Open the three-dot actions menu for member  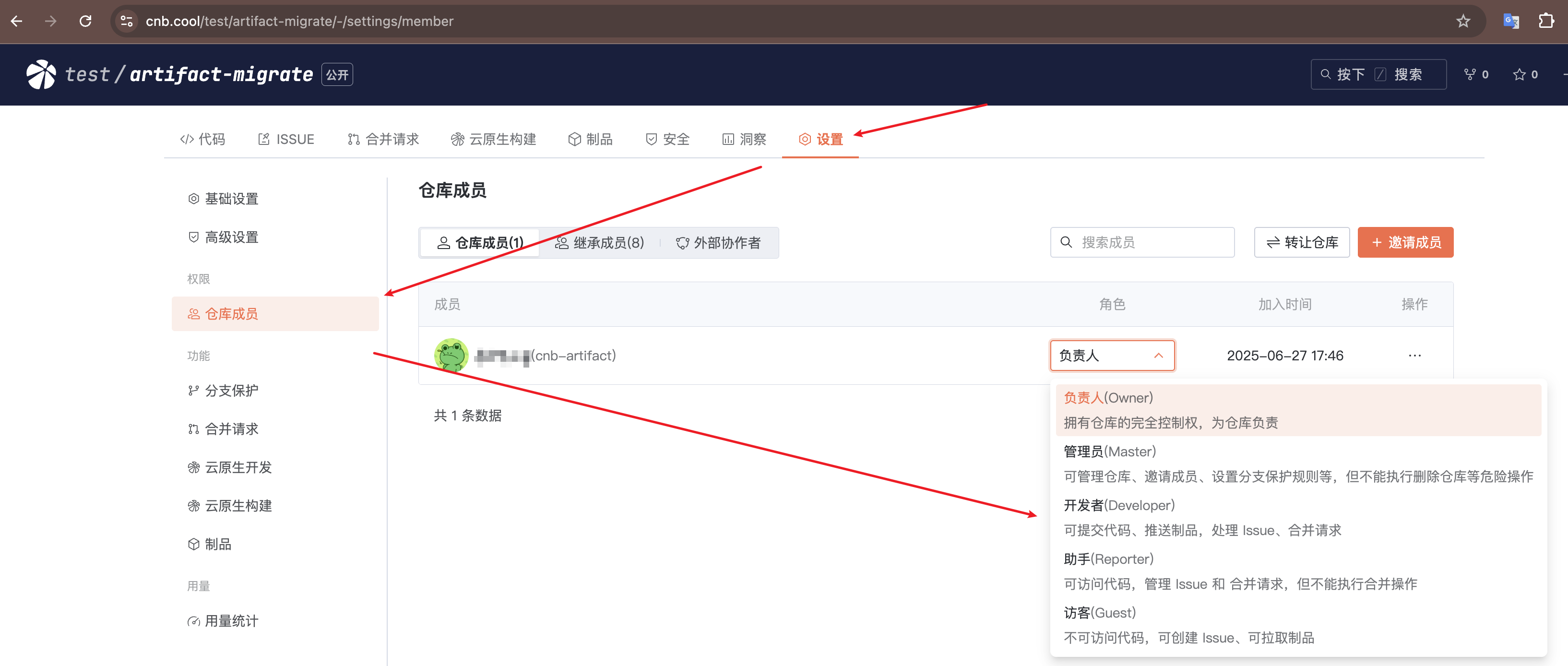1414,355
